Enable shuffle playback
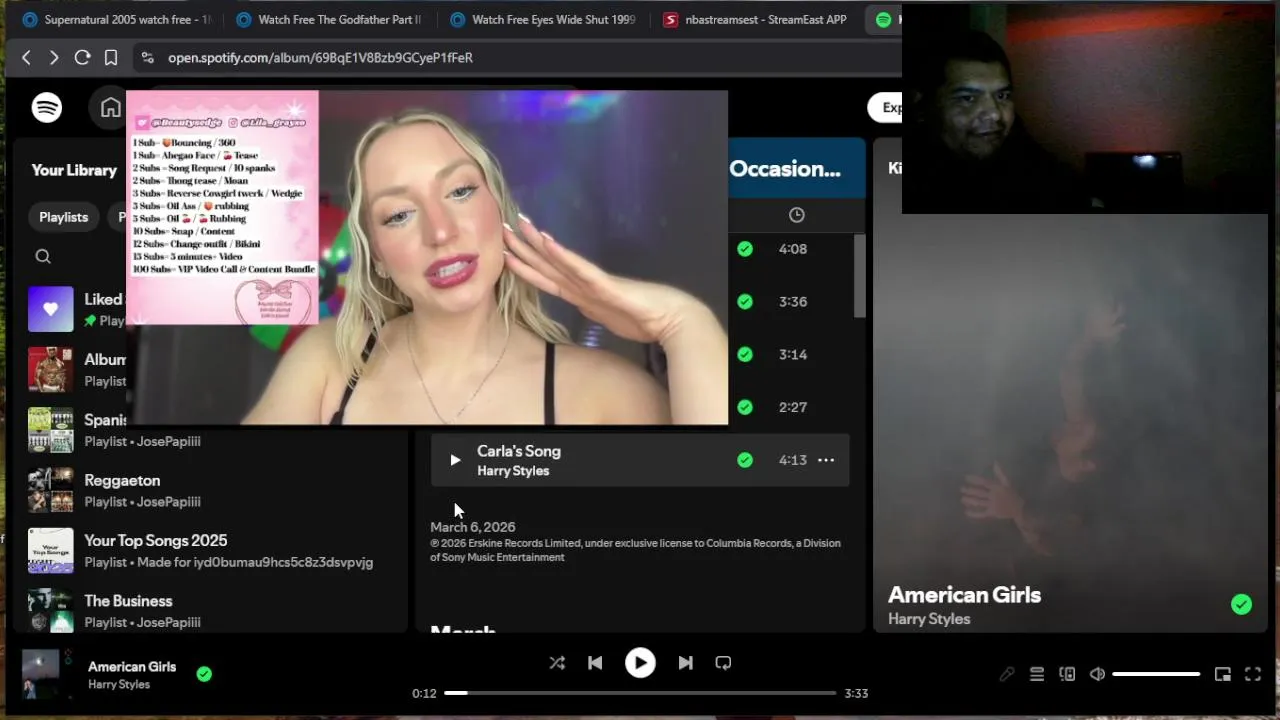This screenshot has height=720, width=1280. [x=557, y=663]
